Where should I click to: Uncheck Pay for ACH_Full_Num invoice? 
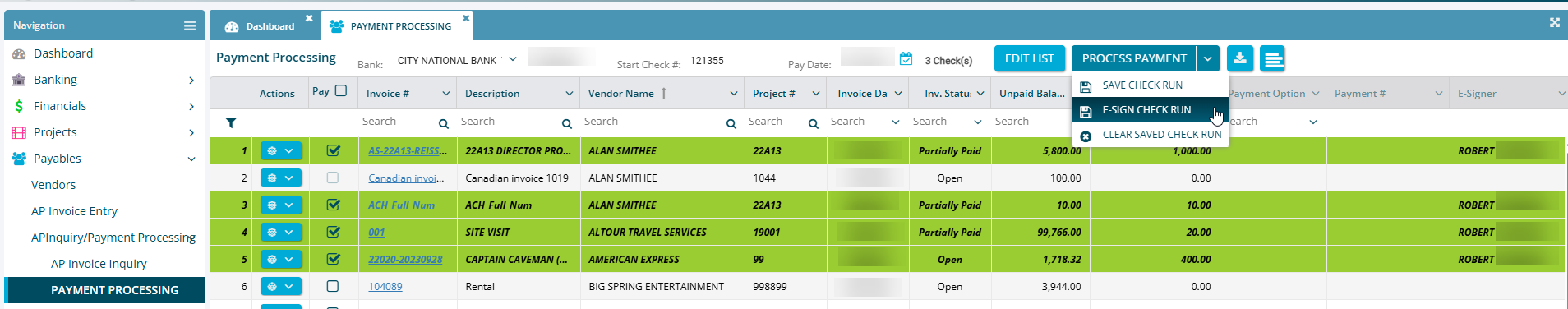(333, 205)
